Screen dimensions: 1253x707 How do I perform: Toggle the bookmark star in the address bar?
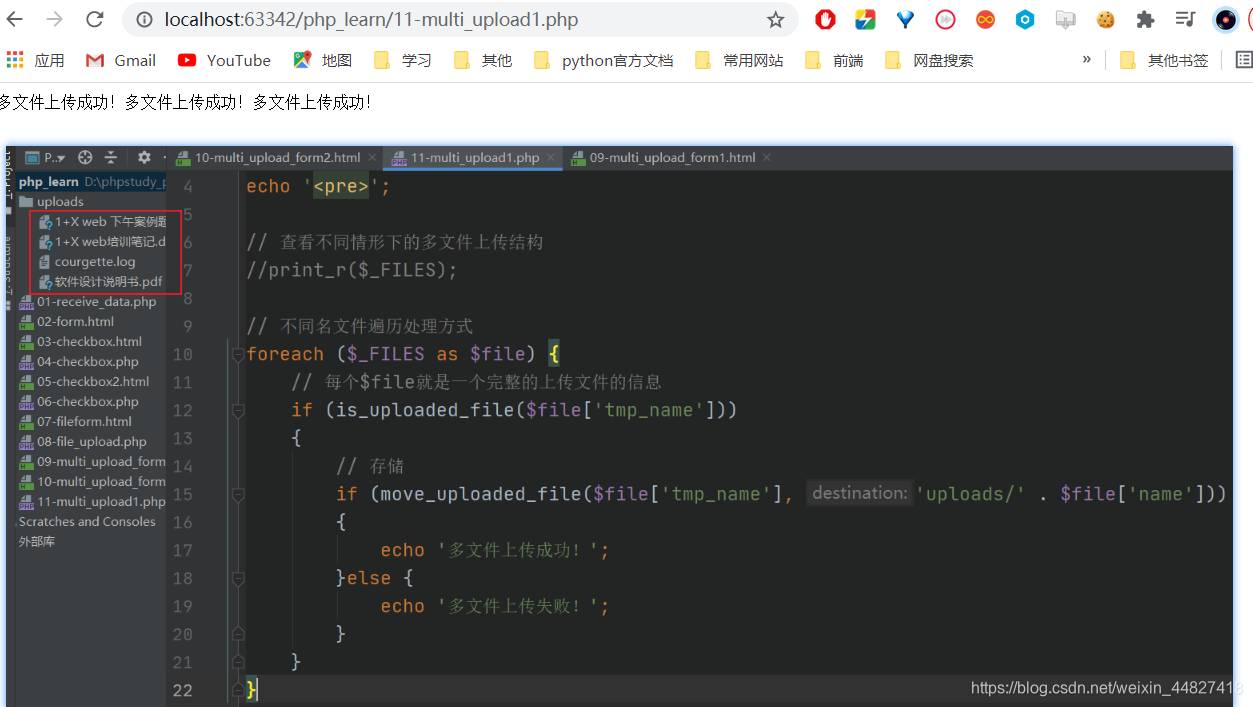point(775,19)
